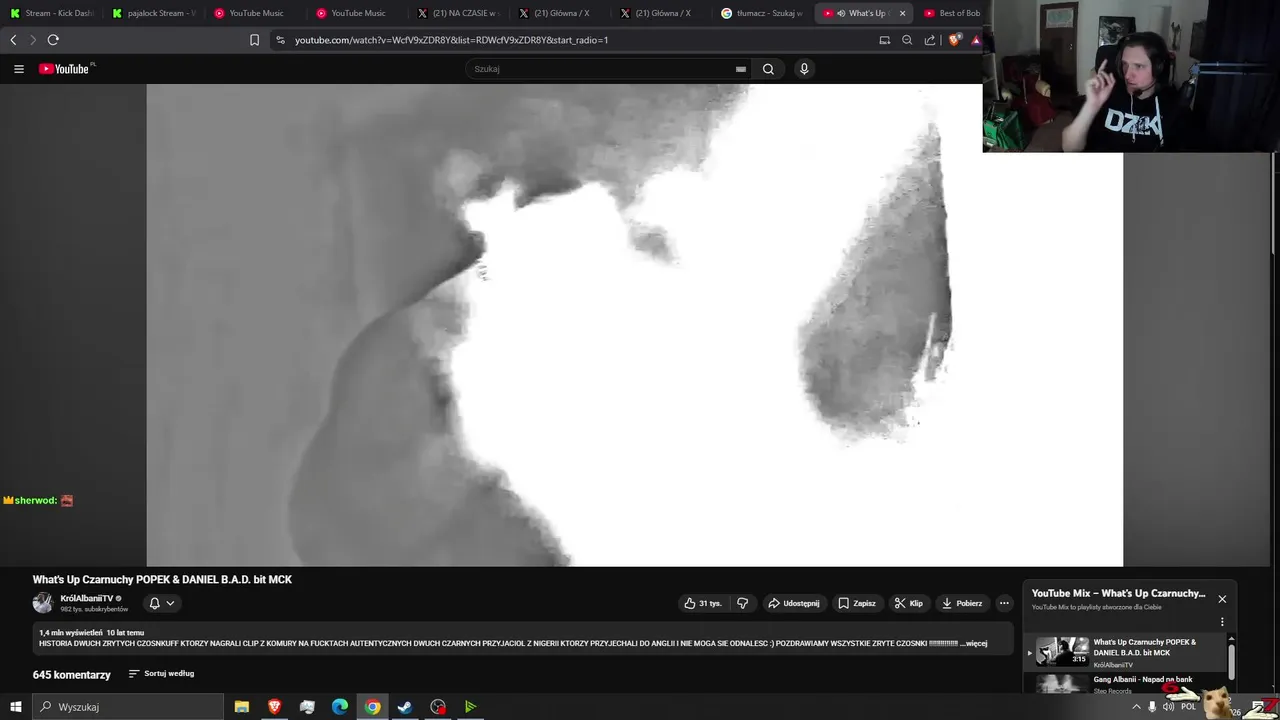Switch to the pajalock Stream tab
This screenshot has height=720, width=1280.
pyautogui.click(x=154, y=13)
